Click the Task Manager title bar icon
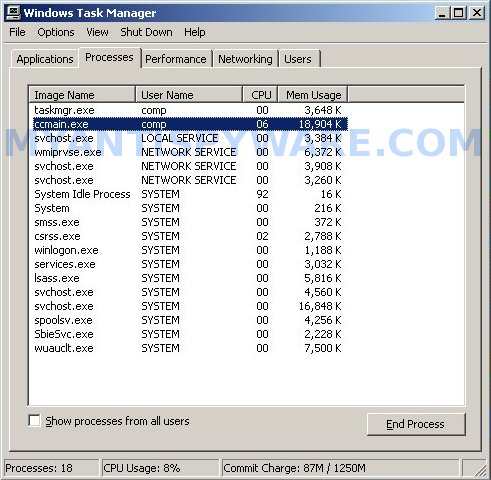The height and width of the screenshot is (480, 491). 14,13
